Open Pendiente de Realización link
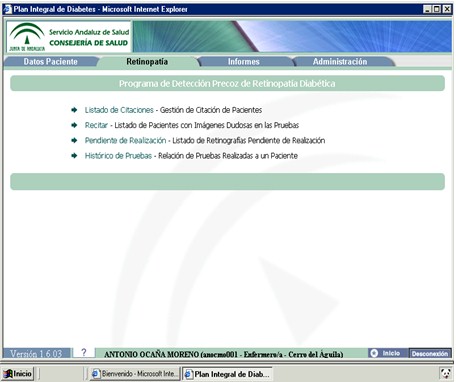456x382 pixels. tap(125, 140)
